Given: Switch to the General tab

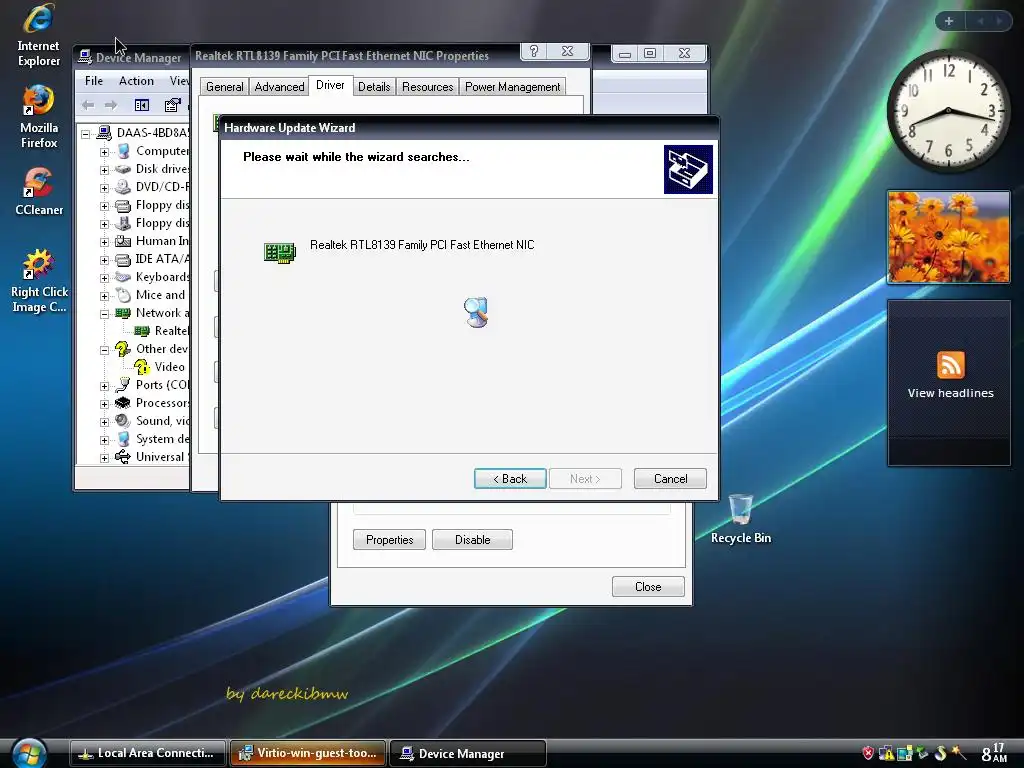Looking at the screenshot, I should coord(224,87).
